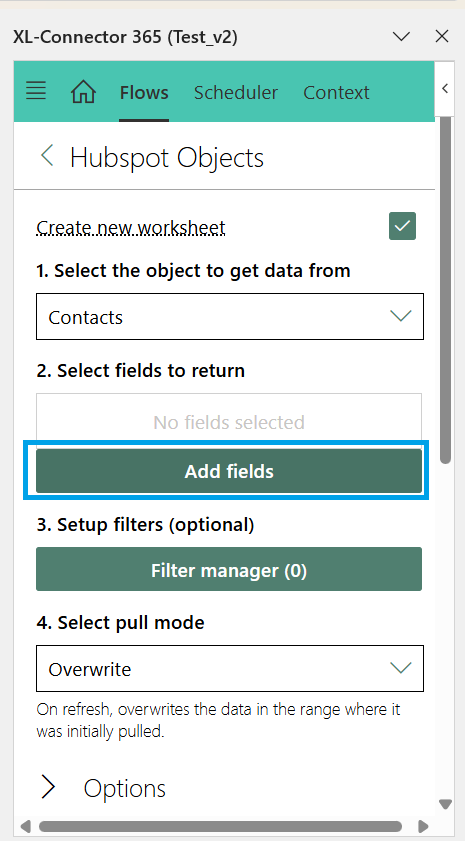Viewport: 465px width, 841px height.
Task: Switch to the Flows tab
Action: click(x=144, y=93)
